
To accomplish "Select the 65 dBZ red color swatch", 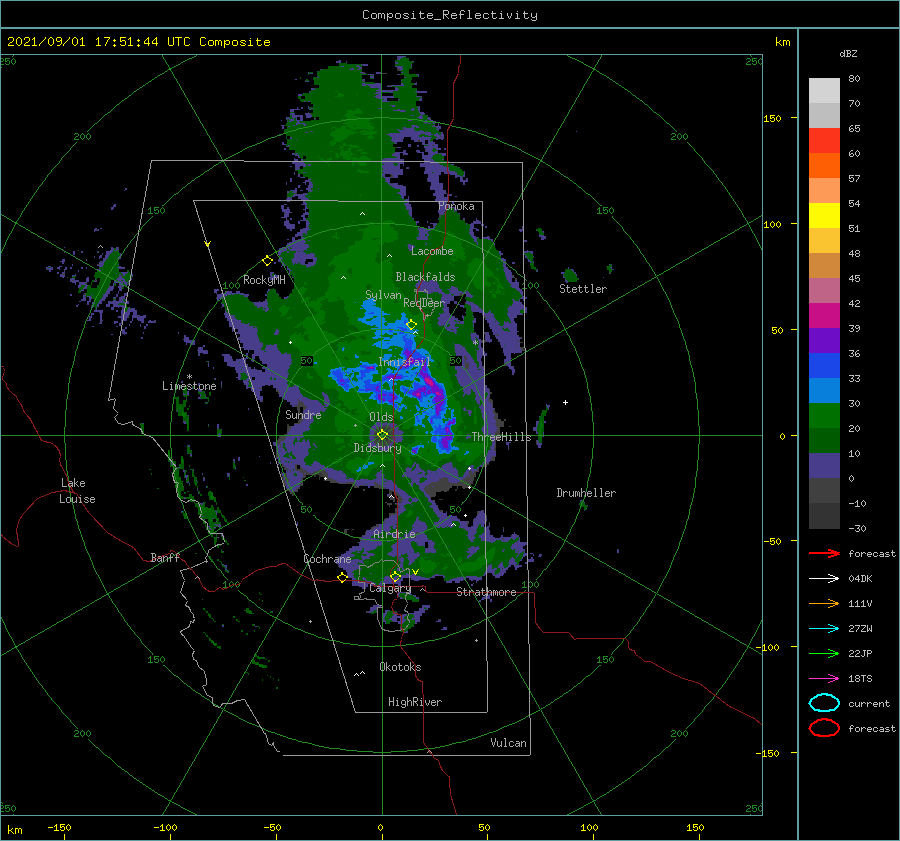I will pyautogui.click(x=824, y=140).
